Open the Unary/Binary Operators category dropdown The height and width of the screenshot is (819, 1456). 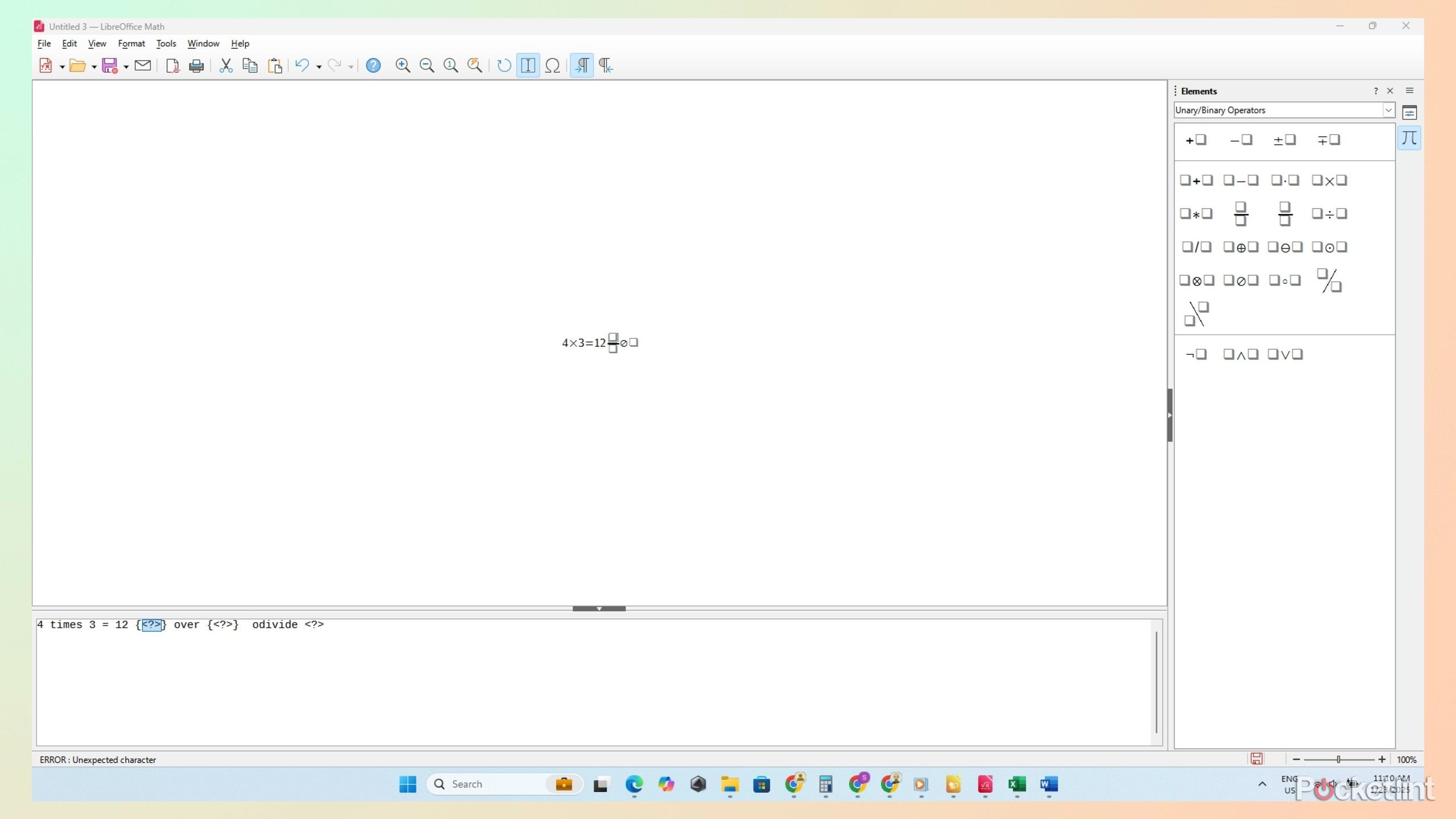1388,110
